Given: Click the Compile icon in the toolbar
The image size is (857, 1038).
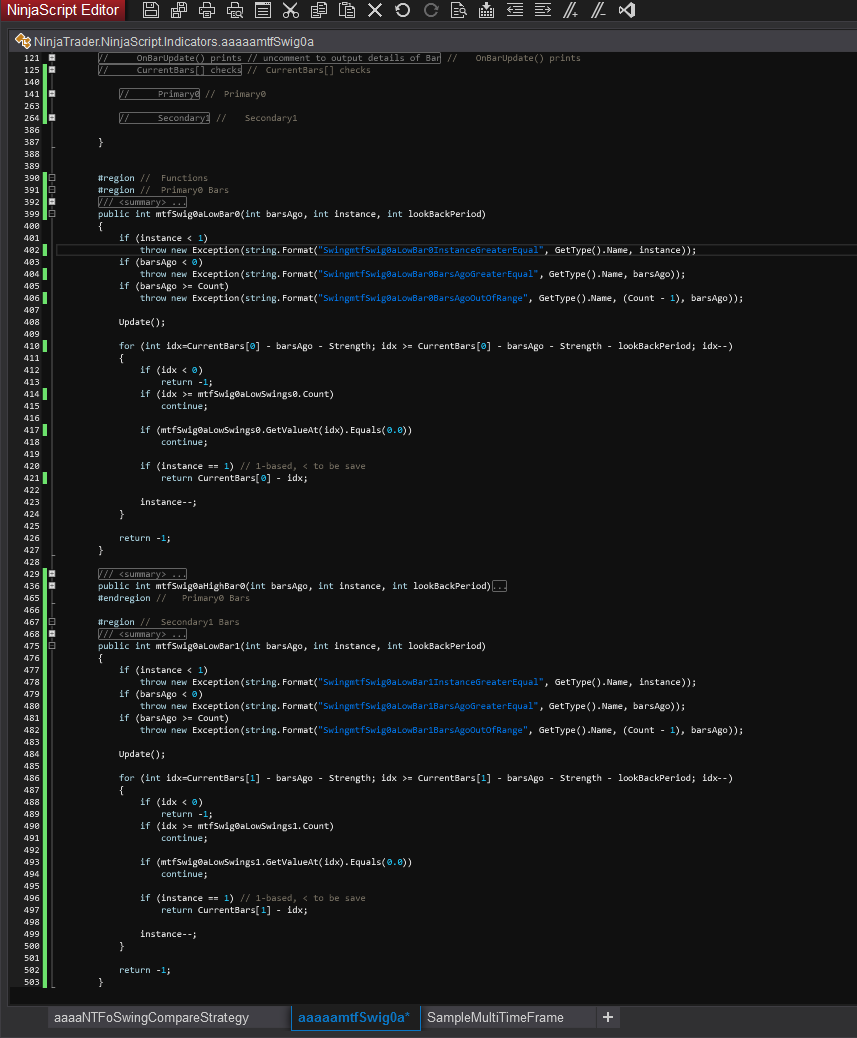Looking at the screenshot, I should click(x=487, y=11).
